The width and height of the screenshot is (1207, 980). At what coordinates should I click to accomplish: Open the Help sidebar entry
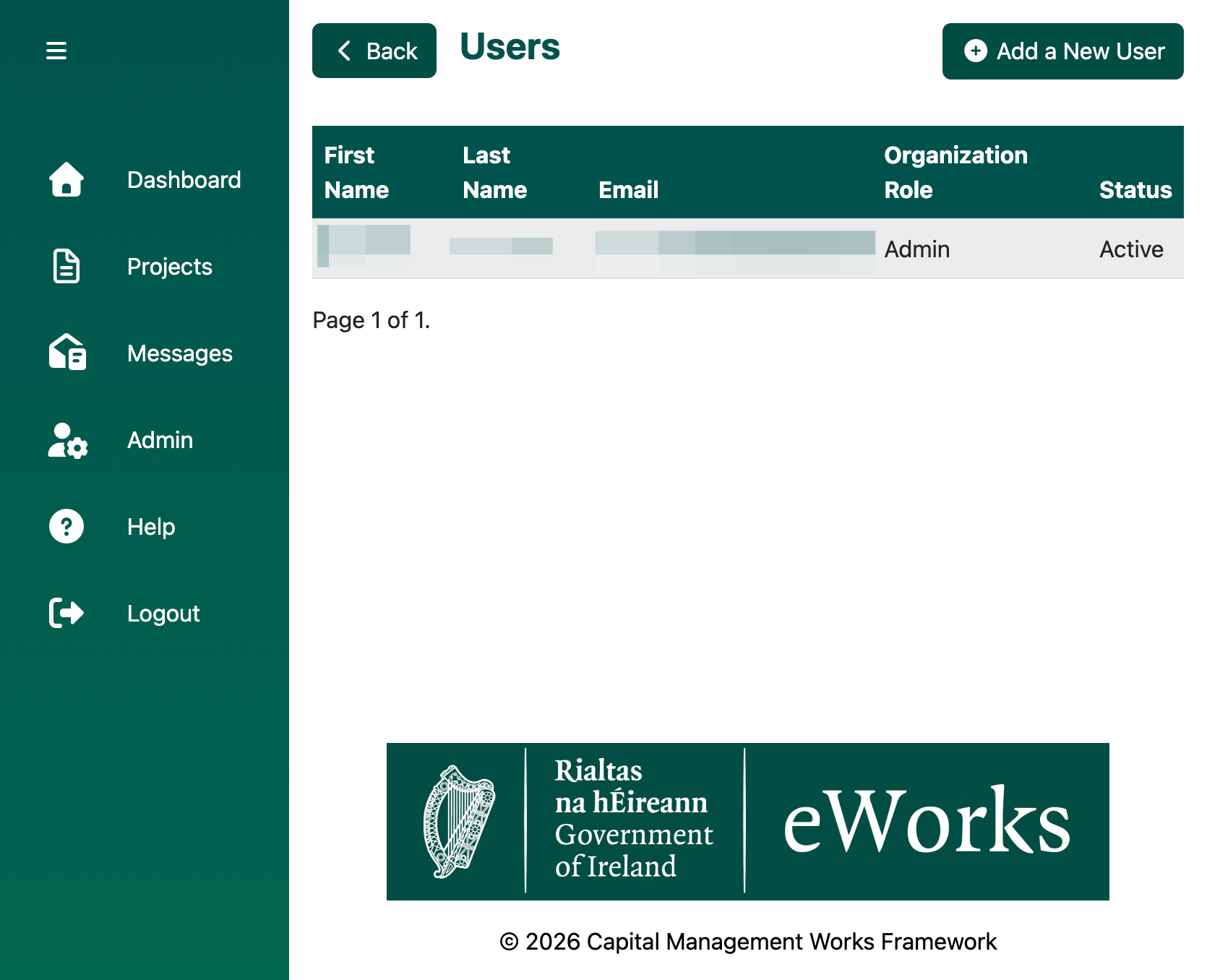point(151,527)
